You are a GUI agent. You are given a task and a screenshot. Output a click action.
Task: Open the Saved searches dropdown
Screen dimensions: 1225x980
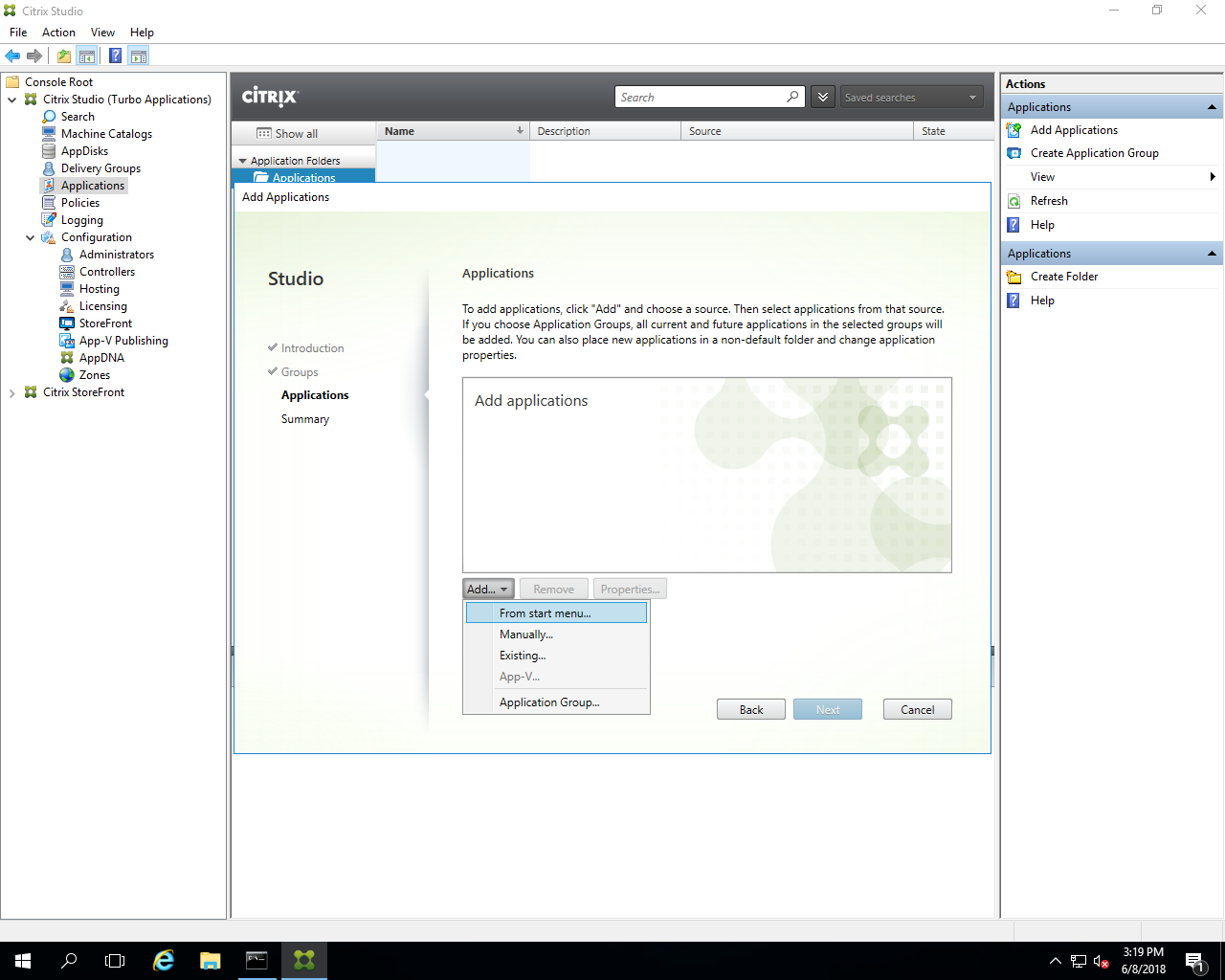[910, 97]
